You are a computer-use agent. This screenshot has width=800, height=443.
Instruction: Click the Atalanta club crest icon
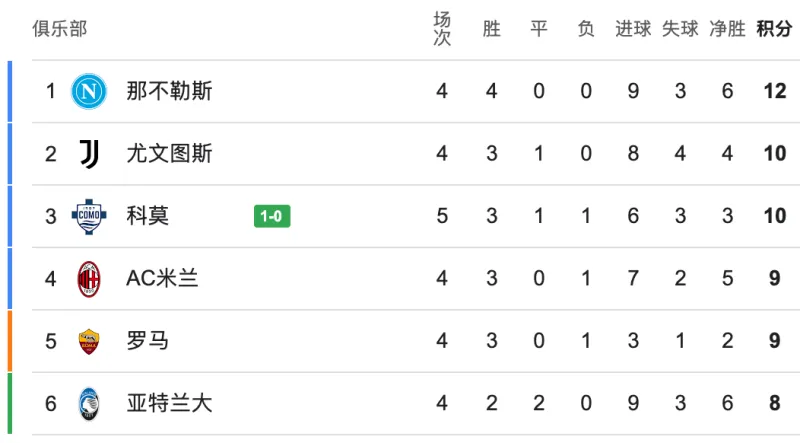tap(88, 404)
